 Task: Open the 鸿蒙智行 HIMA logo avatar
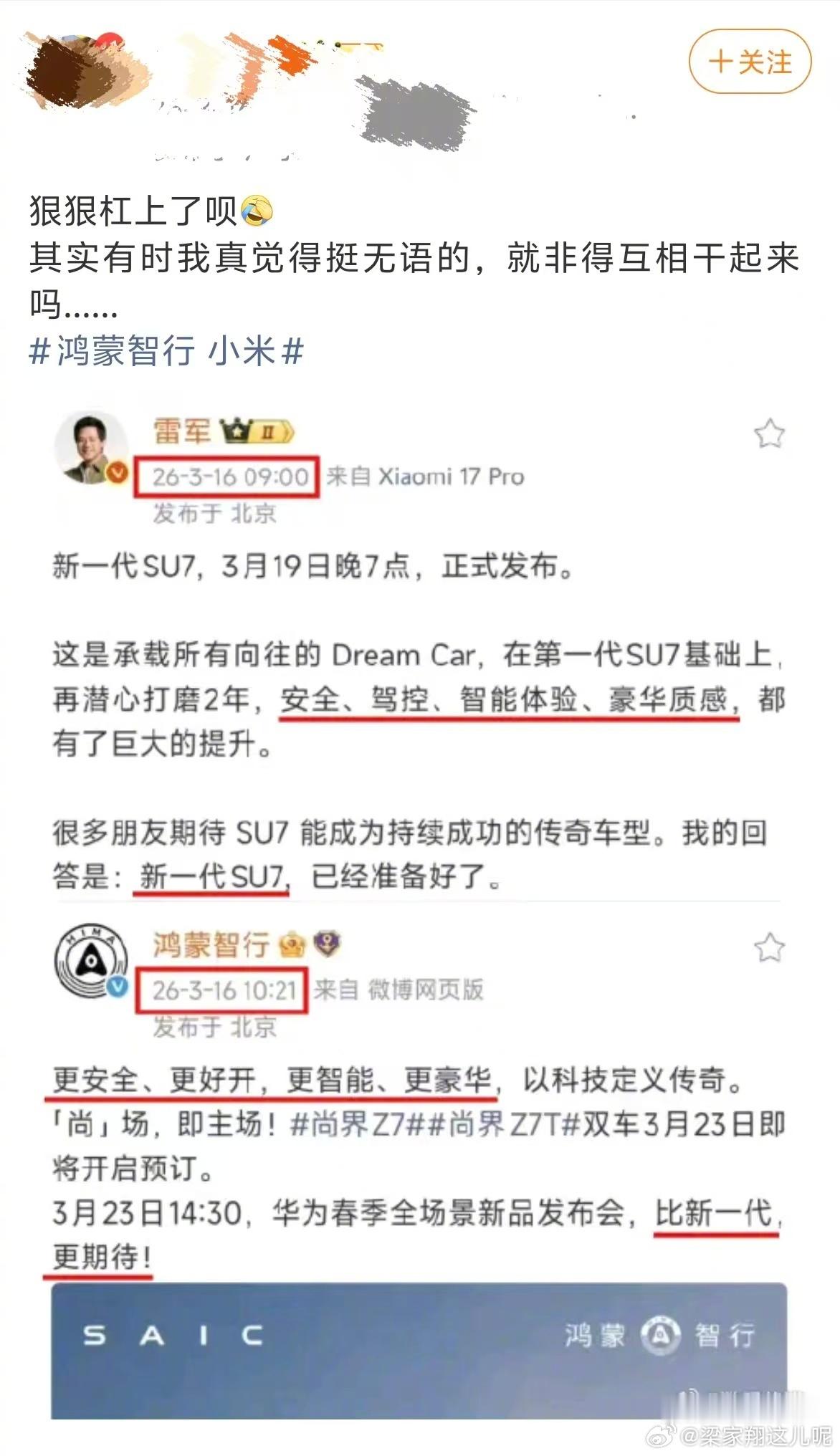tap(91, 961)
